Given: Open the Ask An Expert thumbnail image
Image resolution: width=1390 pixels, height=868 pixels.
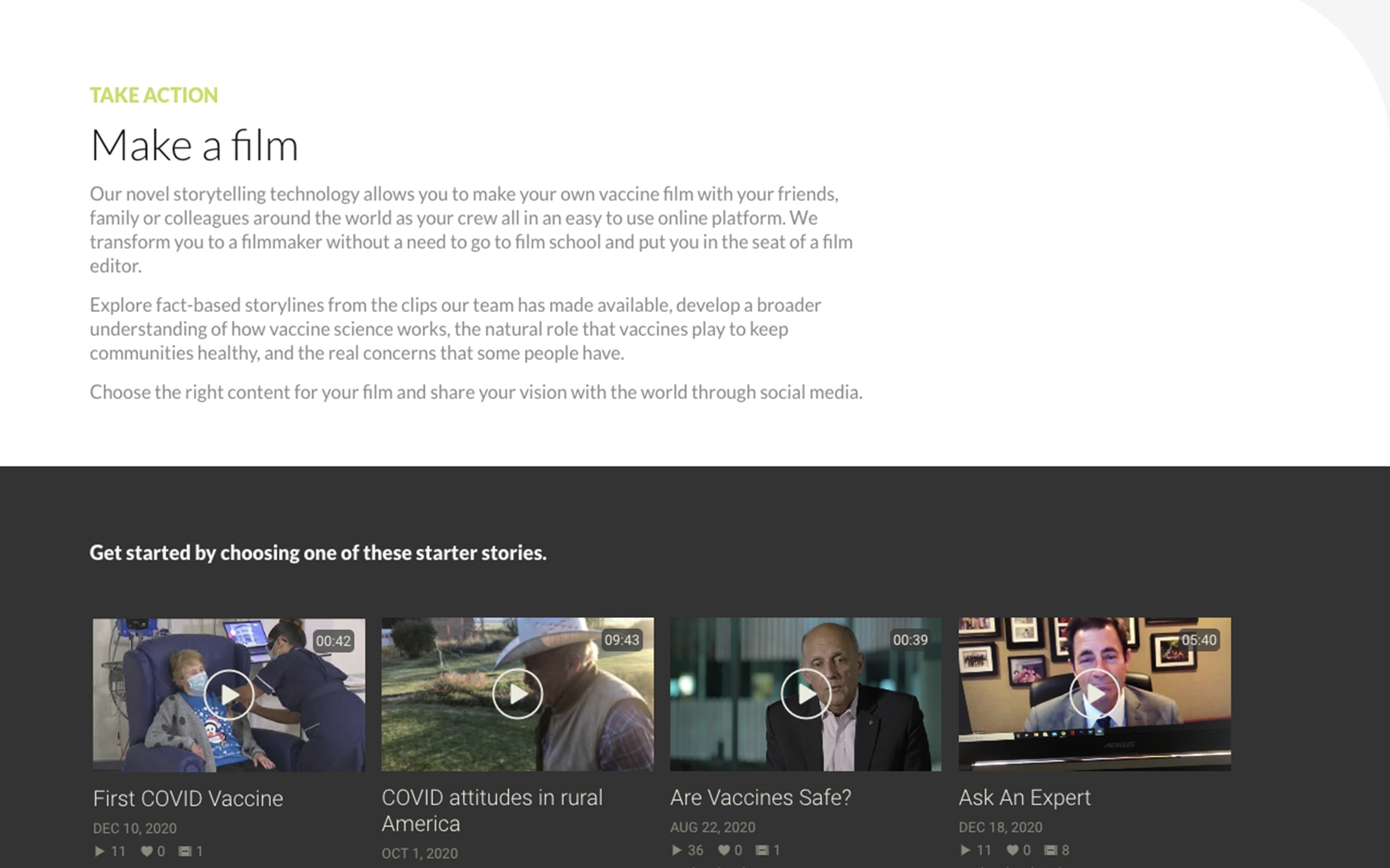Looking at the screenshot, I should click(1094, 694).
